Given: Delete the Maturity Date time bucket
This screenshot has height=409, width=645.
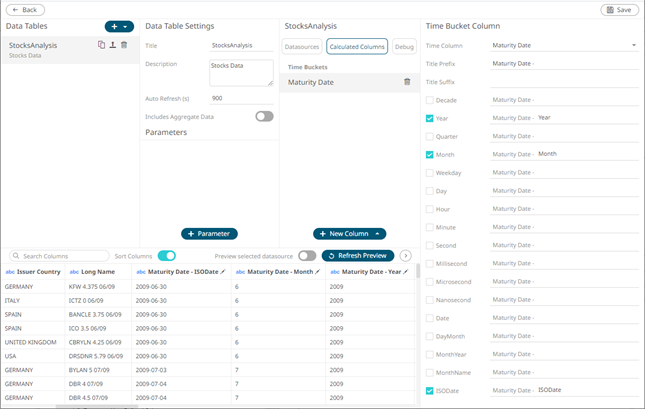Looking at the screenshot, I should [x=407, y=81].
